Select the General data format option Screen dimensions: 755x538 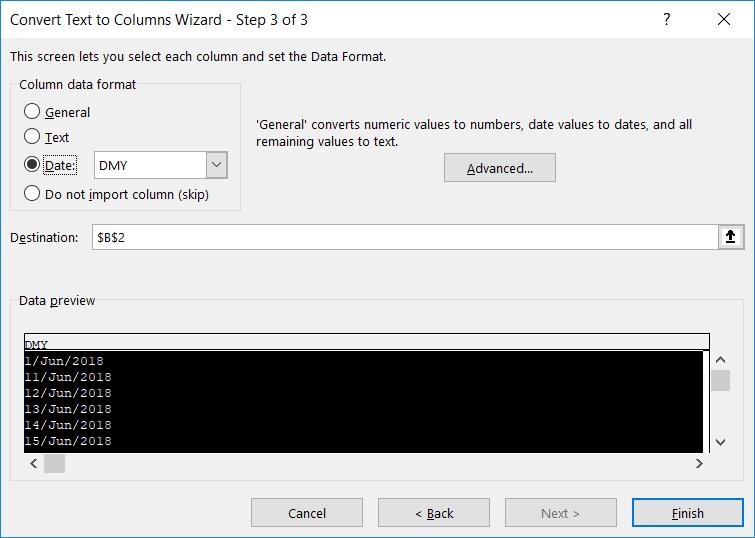pyautogui.click(x=33, y=112)
